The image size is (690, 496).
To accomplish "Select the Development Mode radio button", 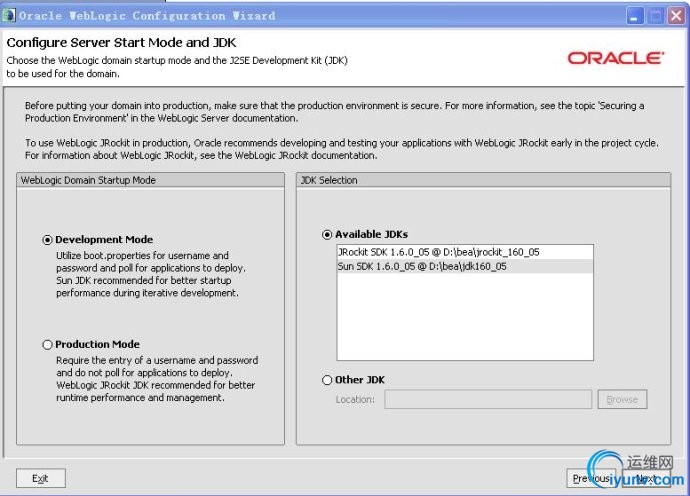I will coord(48,240).
